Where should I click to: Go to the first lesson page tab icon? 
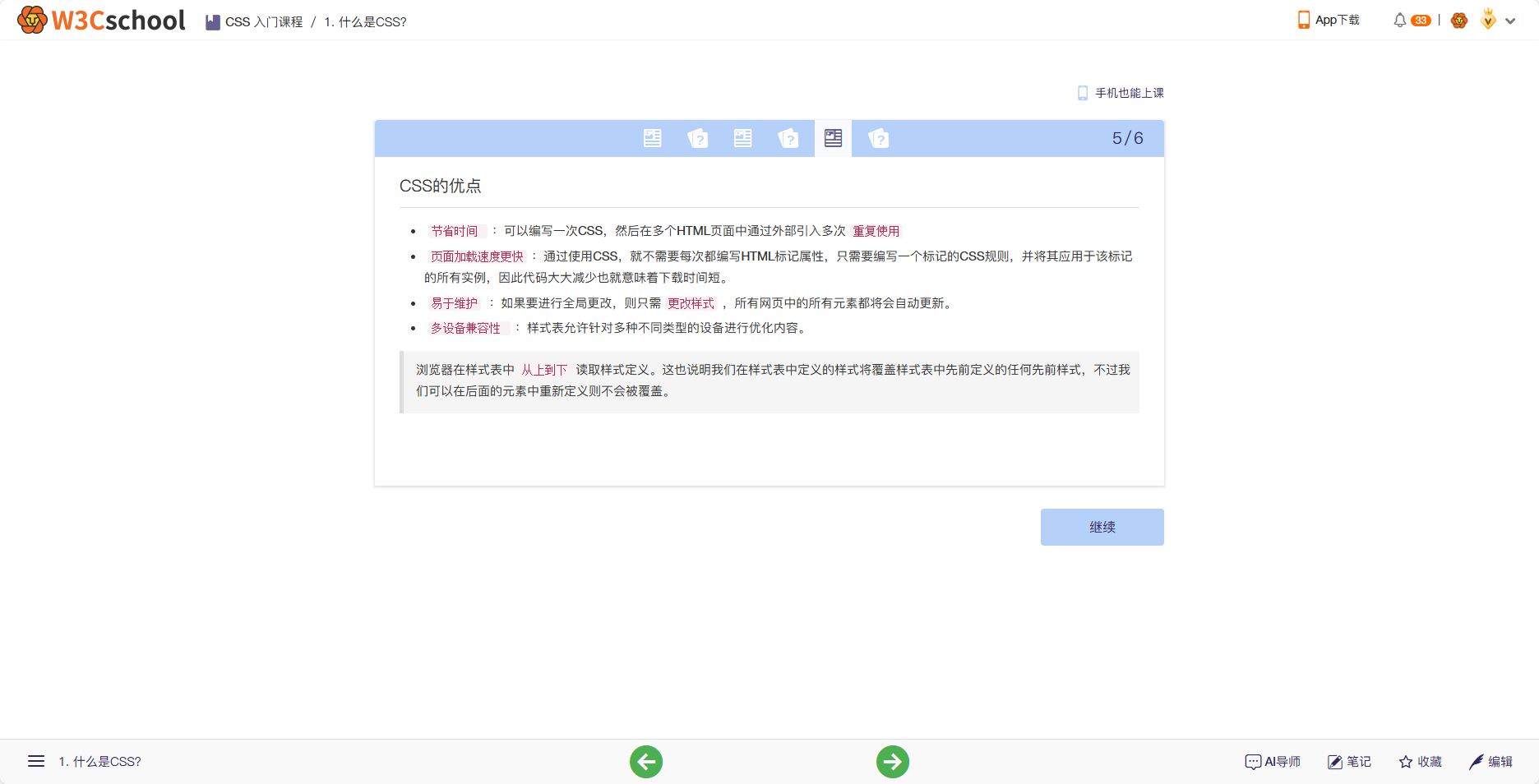[652, 138]
